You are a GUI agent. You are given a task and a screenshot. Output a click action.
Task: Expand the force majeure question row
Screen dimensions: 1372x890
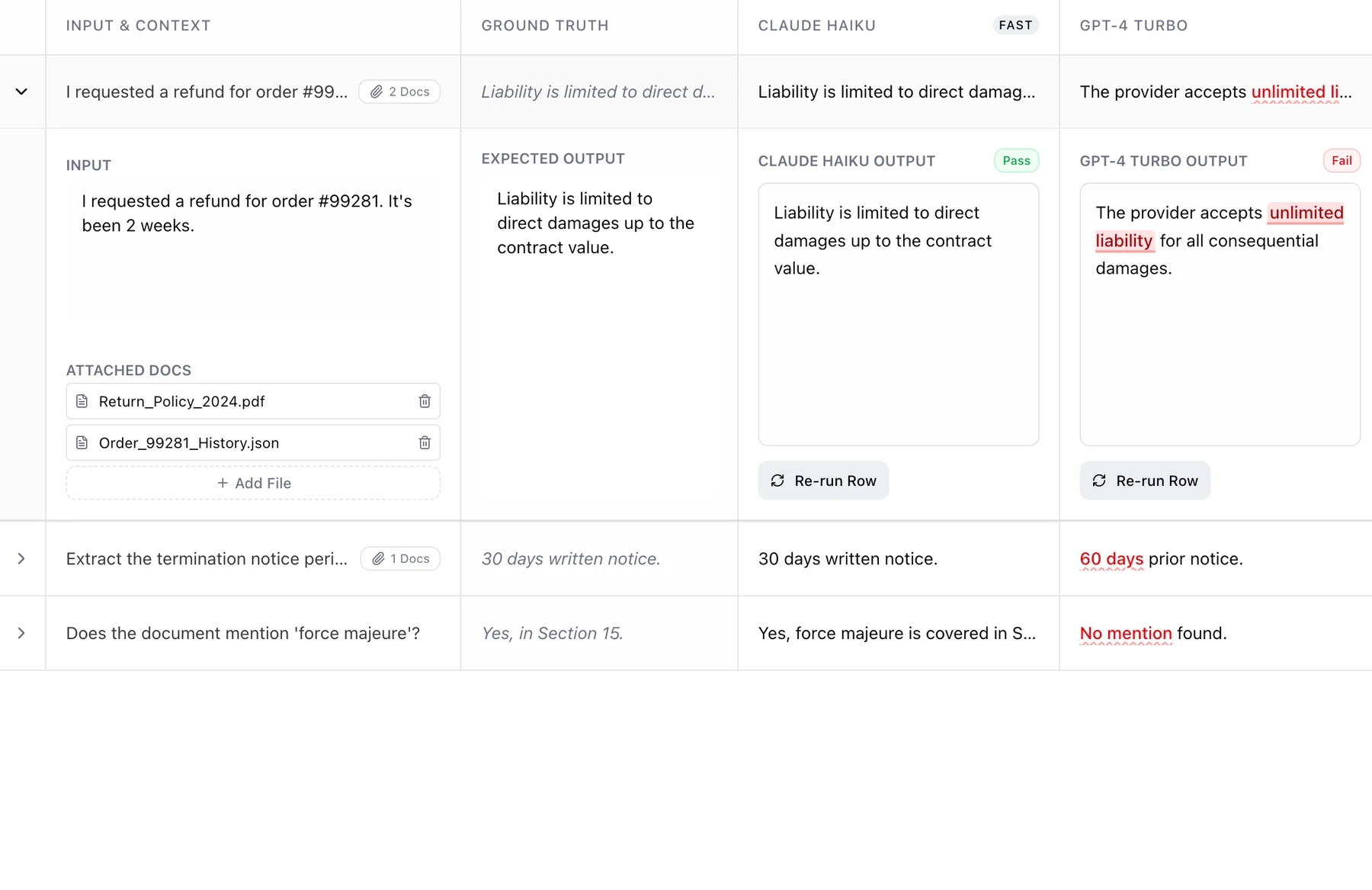[21, 633]
